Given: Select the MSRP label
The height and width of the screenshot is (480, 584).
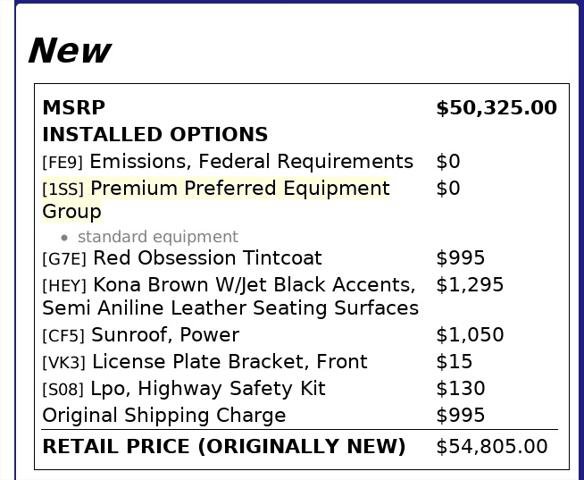Looking at the screenshot, I should 74,108.
